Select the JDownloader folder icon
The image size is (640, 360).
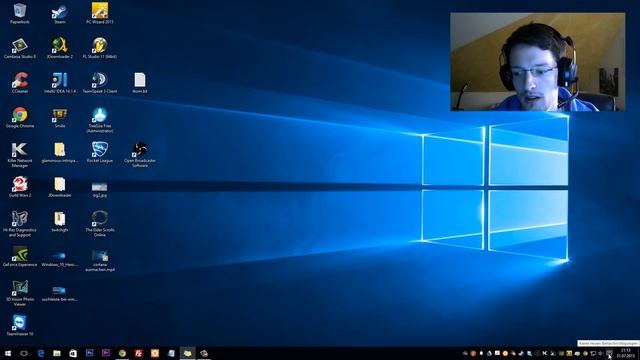click(60, 187)
